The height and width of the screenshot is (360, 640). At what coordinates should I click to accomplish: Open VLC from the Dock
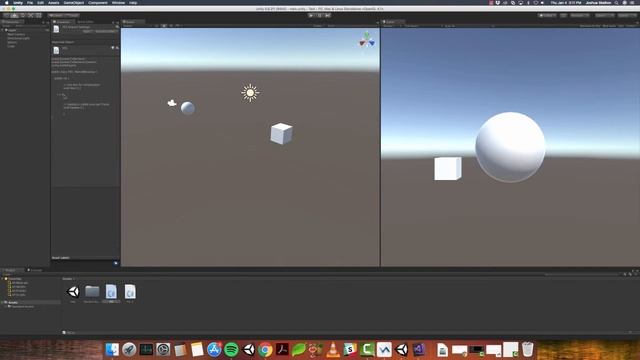[333, 350]
